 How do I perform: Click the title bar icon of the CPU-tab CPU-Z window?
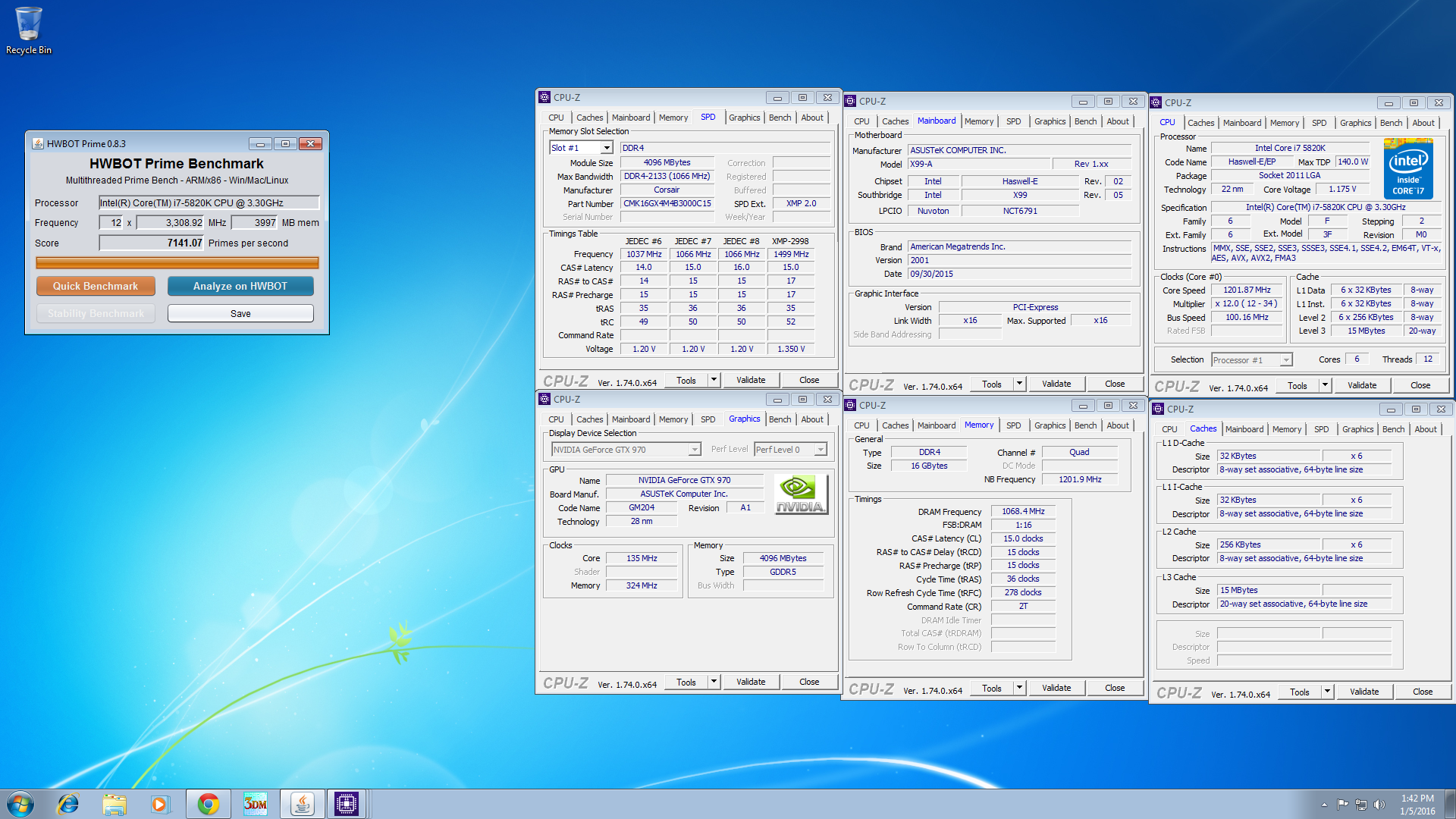coord(1156,102)
